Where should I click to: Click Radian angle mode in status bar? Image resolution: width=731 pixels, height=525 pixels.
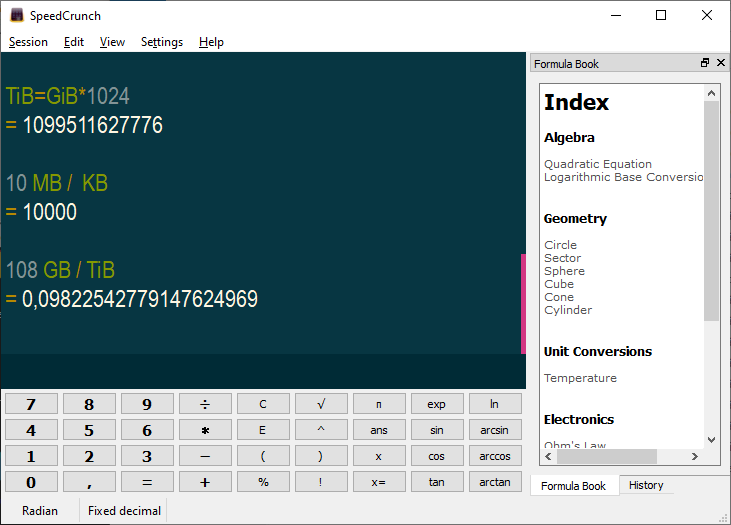40,511
